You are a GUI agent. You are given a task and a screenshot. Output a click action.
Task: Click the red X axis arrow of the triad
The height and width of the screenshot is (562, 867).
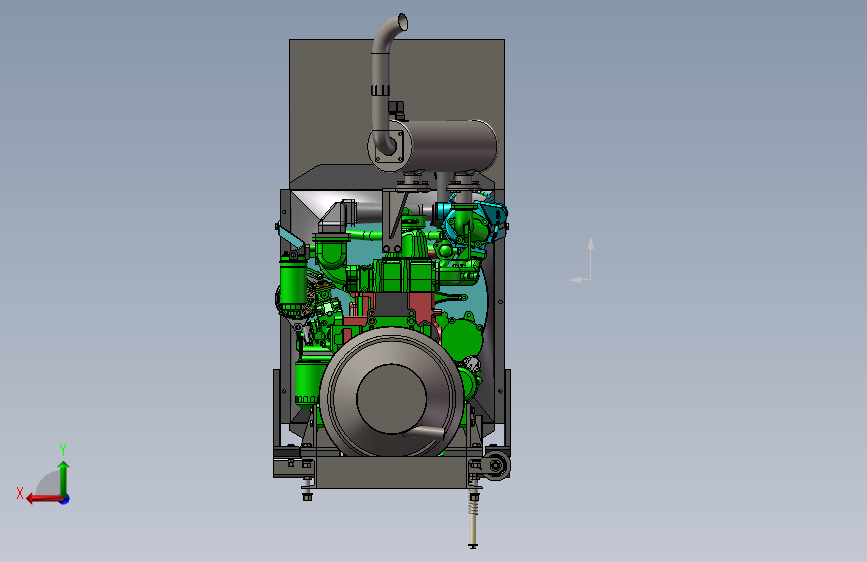coord(44,499)
